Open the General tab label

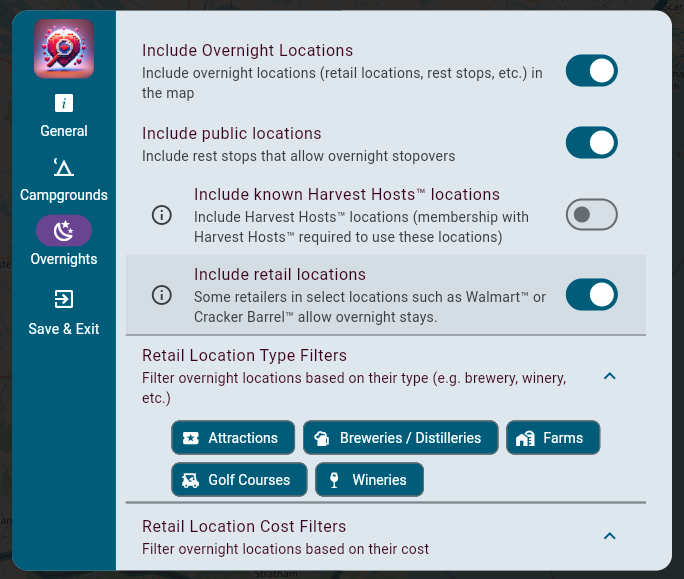point(64,131)
